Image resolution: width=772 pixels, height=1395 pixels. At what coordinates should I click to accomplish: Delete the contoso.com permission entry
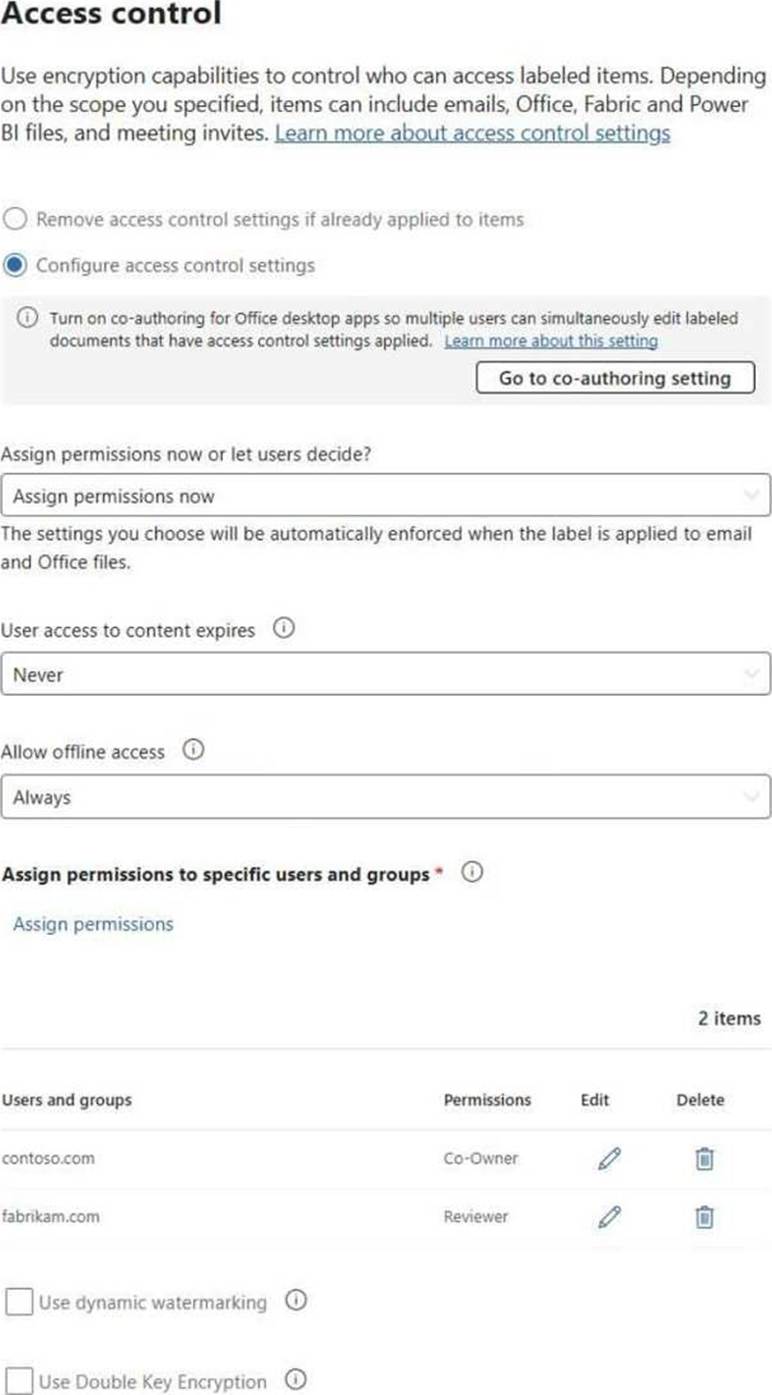(x=705, y=1159)
